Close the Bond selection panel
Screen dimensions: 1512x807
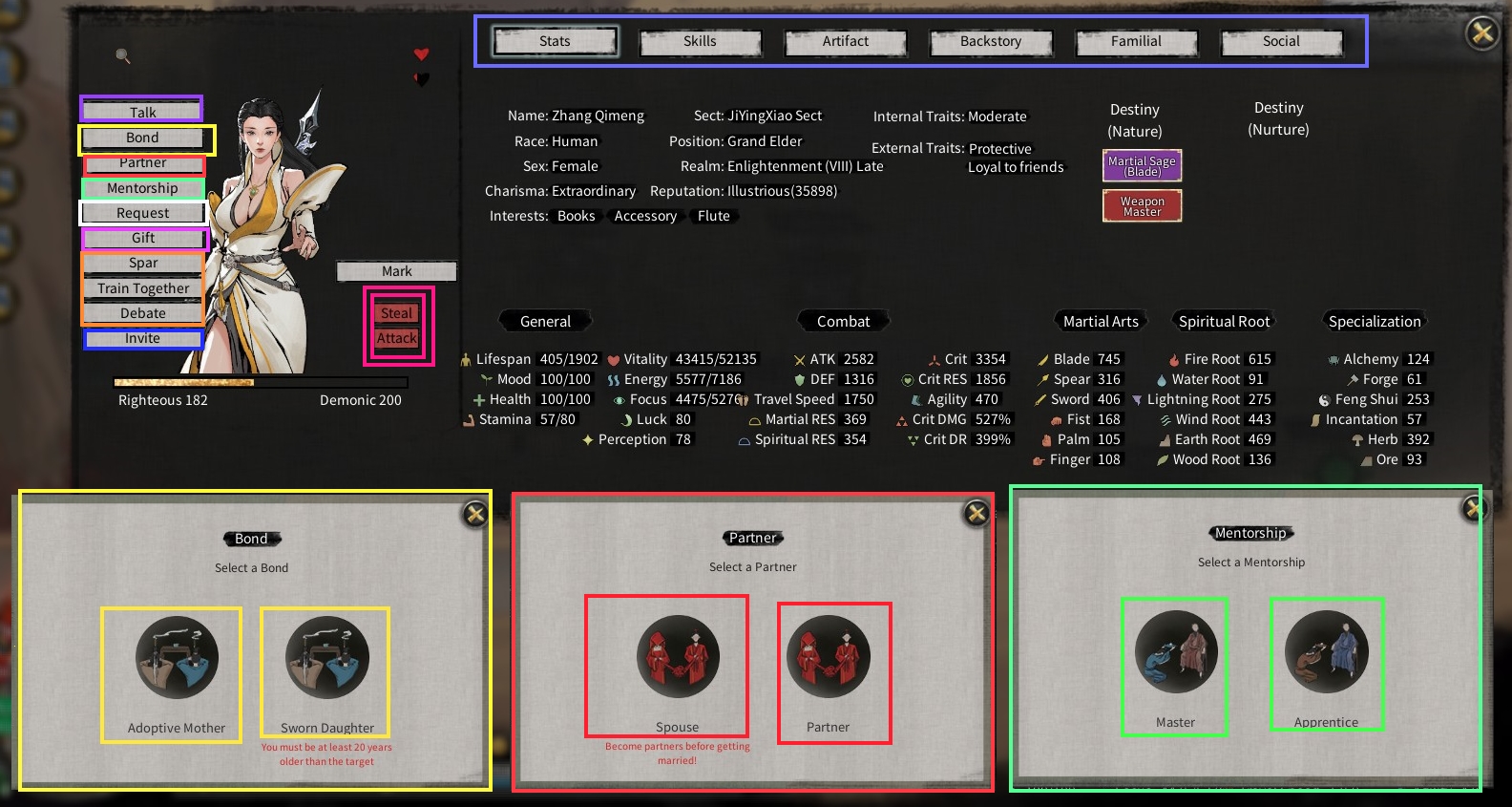point(475,515)
